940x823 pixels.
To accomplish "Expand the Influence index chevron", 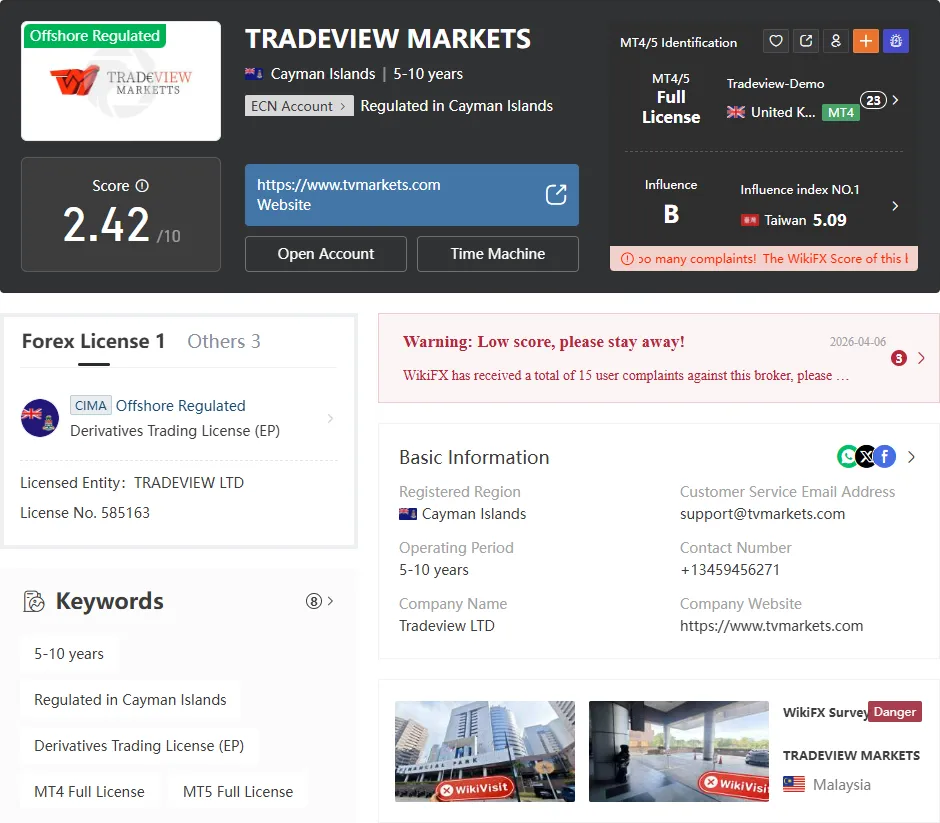I will (895, 206).
